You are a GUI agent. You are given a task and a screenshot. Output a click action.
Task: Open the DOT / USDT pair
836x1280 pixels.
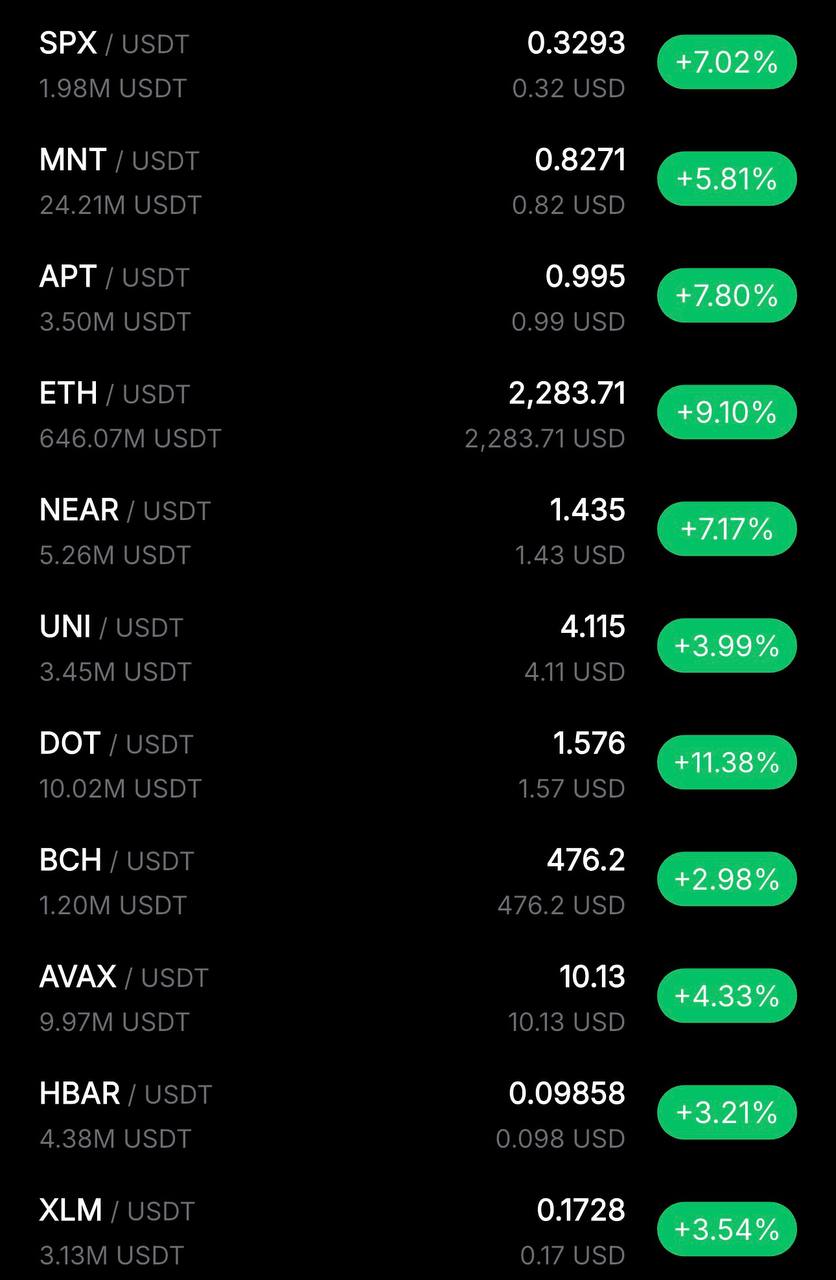coord(115,744)
